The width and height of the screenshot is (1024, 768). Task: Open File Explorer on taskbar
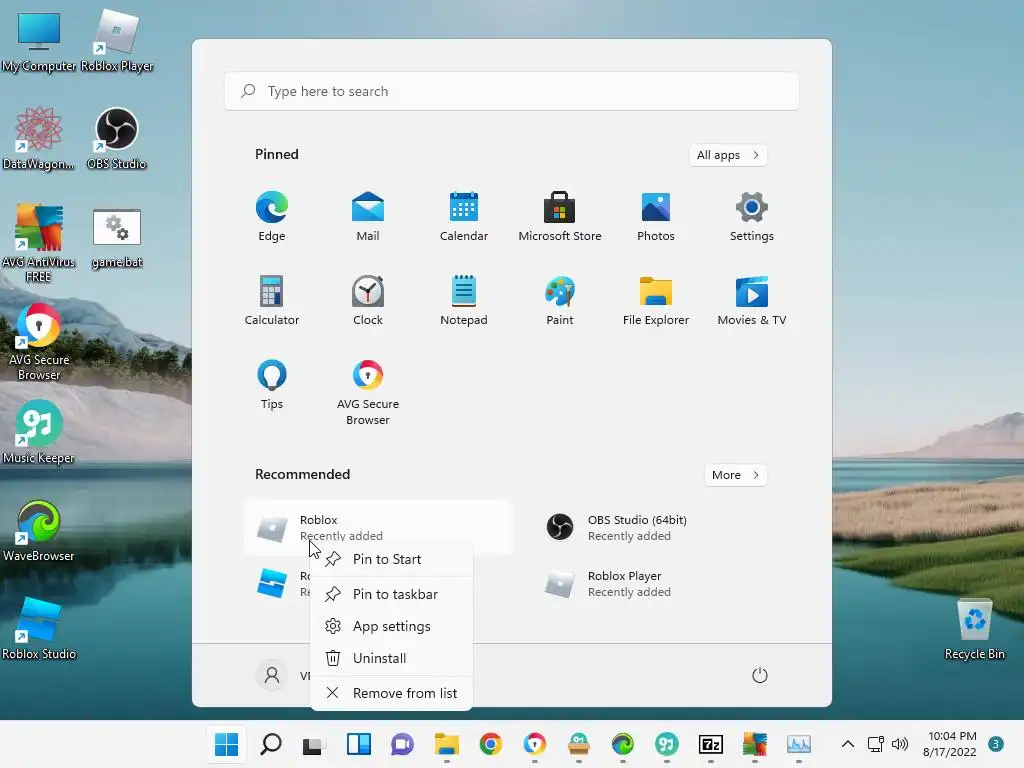(447, 744)
